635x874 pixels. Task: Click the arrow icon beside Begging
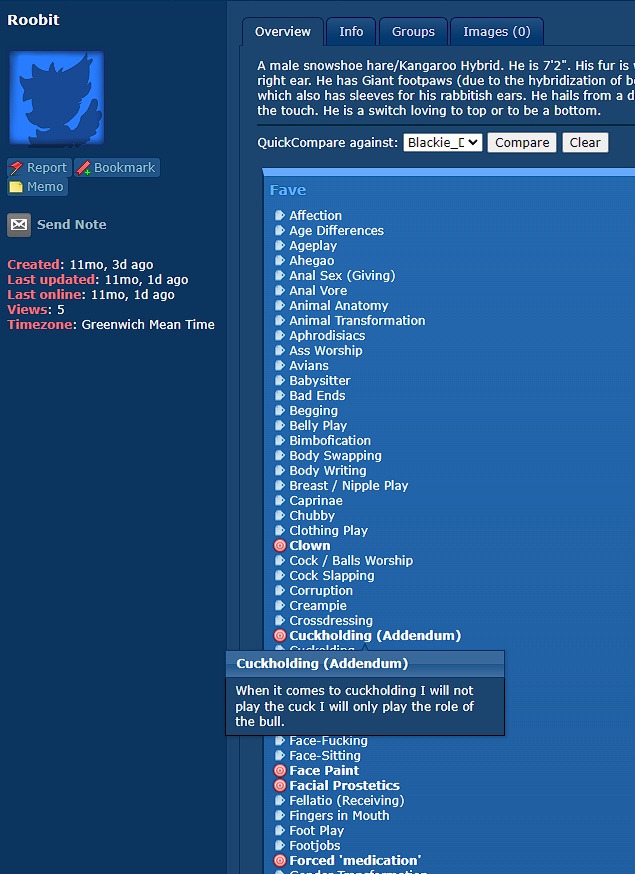[280, 411]
